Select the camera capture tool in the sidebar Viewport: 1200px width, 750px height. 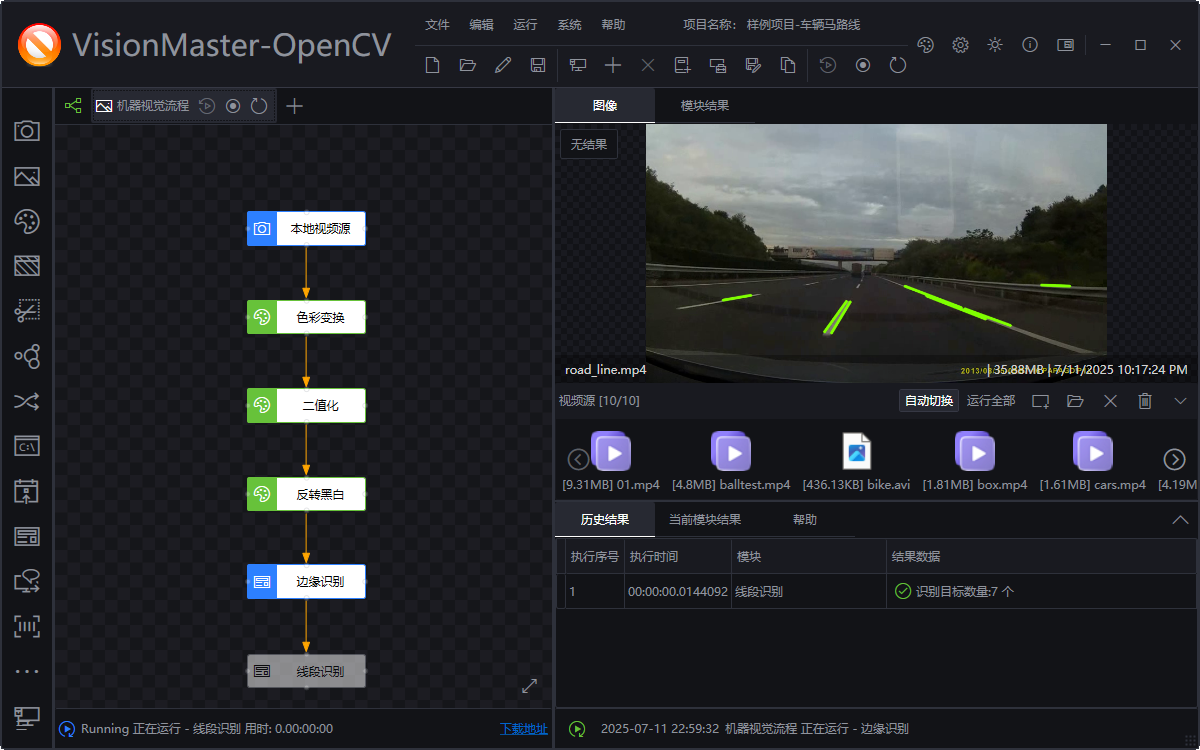click(x=27, y=131)
